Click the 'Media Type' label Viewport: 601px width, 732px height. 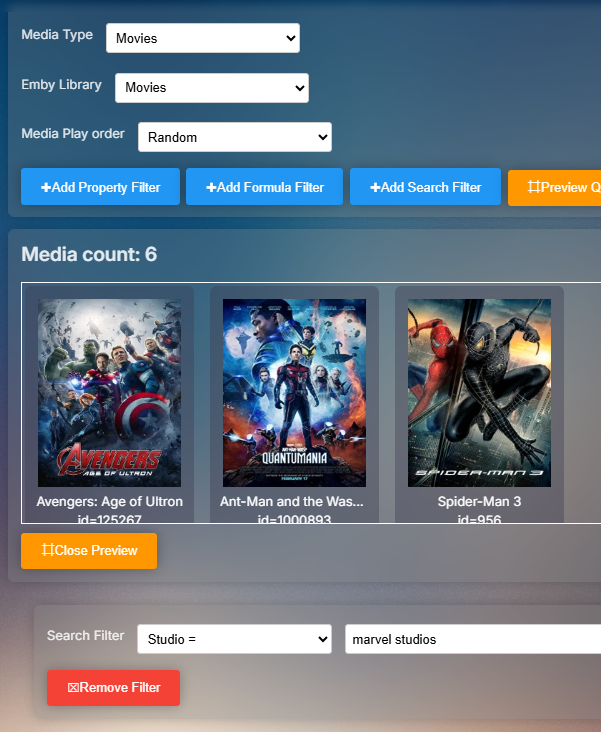coord(57,35)
